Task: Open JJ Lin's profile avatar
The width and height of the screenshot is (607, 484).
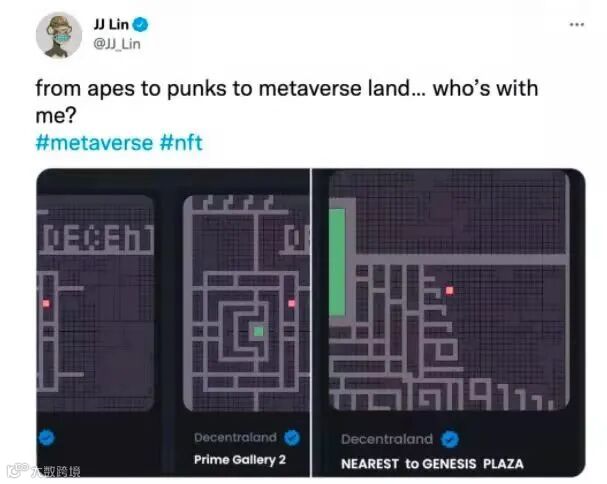Action: pyautogui.click(x=59, y=36)
